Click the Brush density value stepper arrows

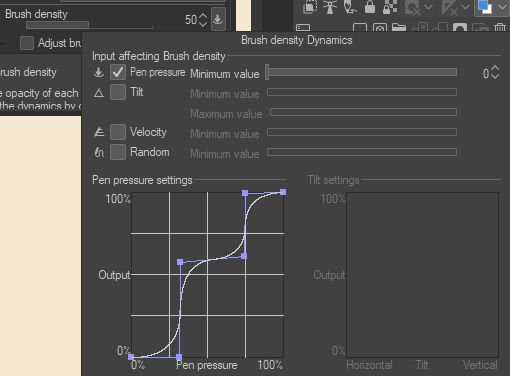(x=203, y=20)
